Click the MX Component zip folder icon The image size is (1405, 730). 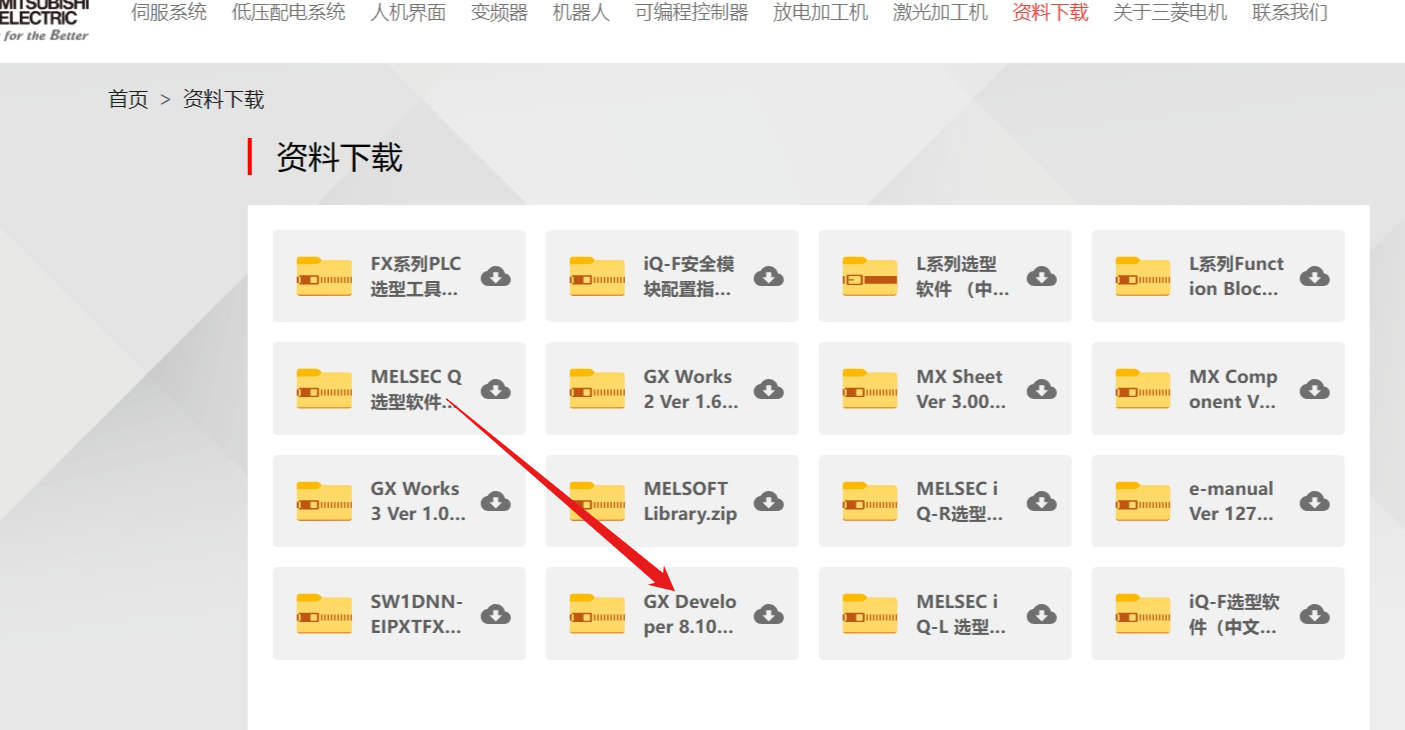(x=1143, y=389)
